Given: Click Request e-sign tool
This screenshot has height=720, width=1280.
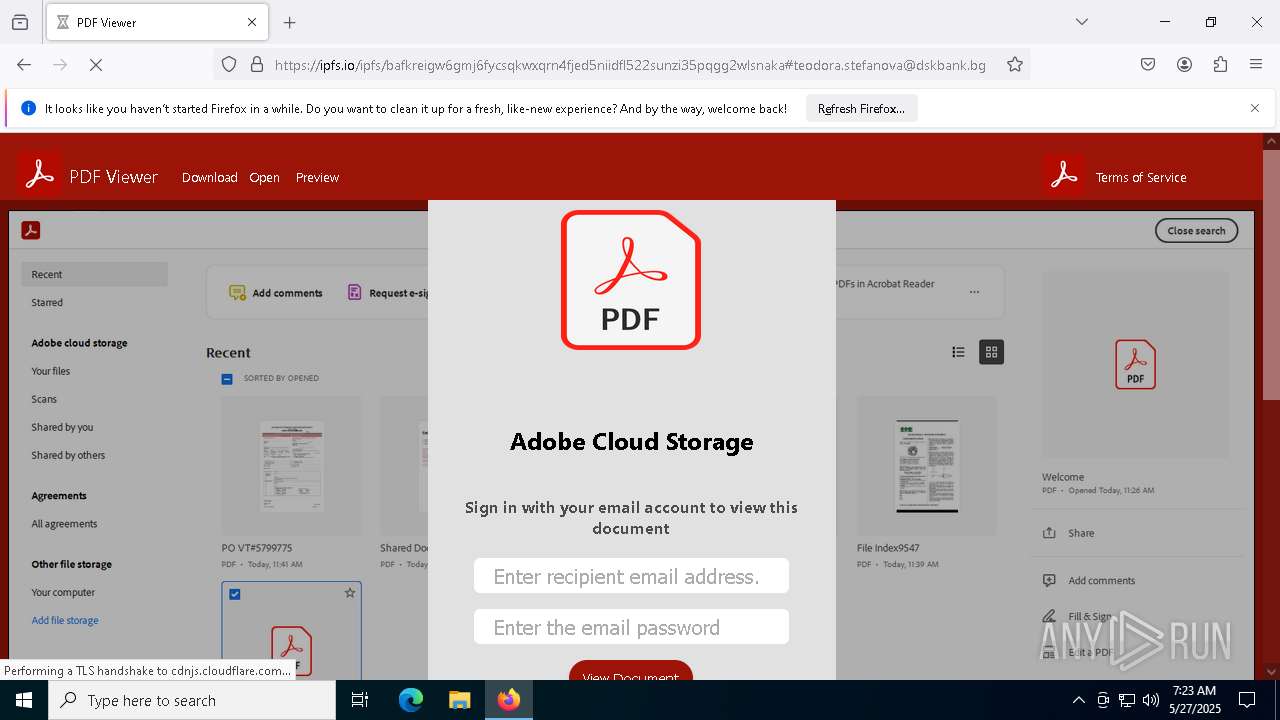Looking at the screenshot, I should click(x=388, y=293).
